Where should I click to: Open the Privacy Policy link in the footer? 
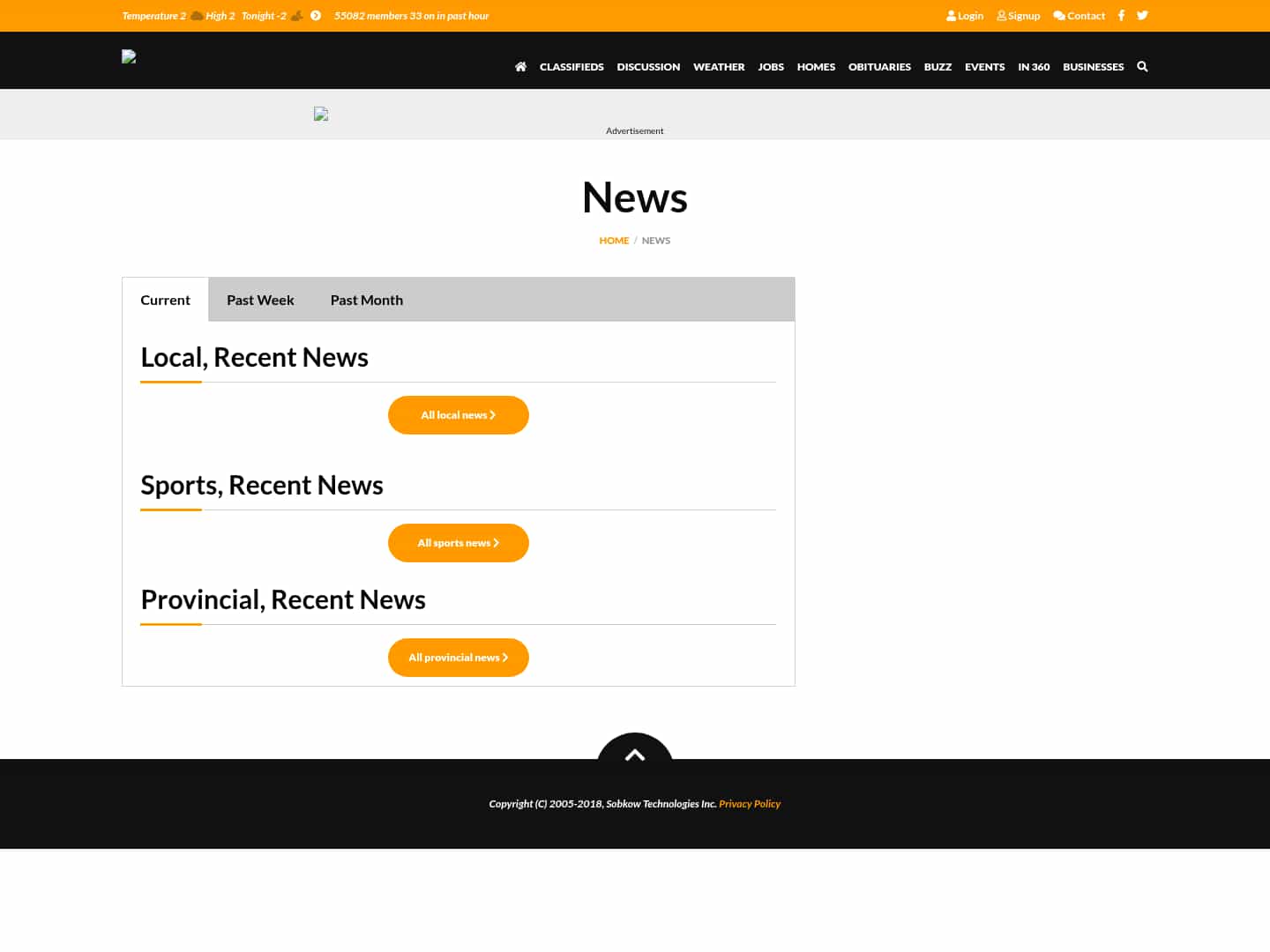750,803
